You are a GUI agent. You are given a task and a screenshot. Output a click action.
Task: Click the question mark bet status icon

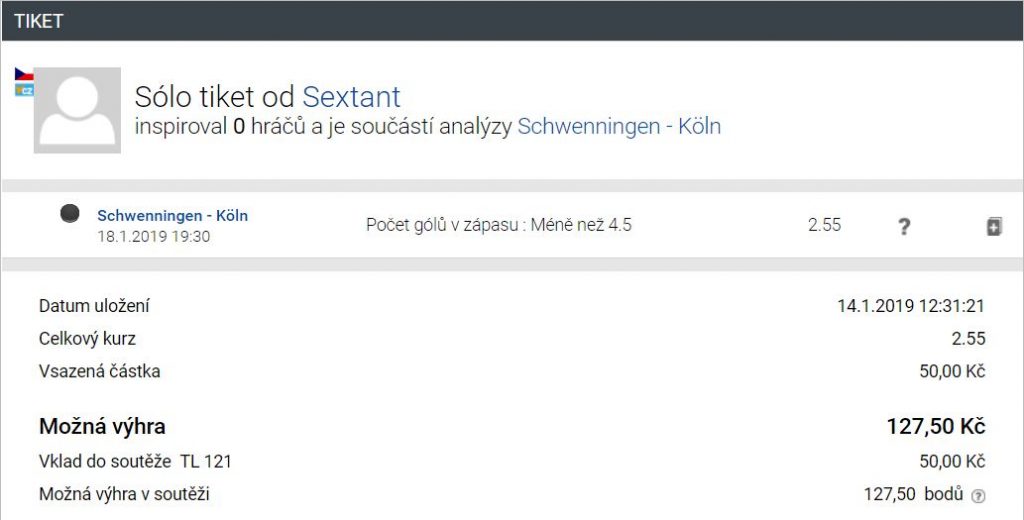(904, 227)
